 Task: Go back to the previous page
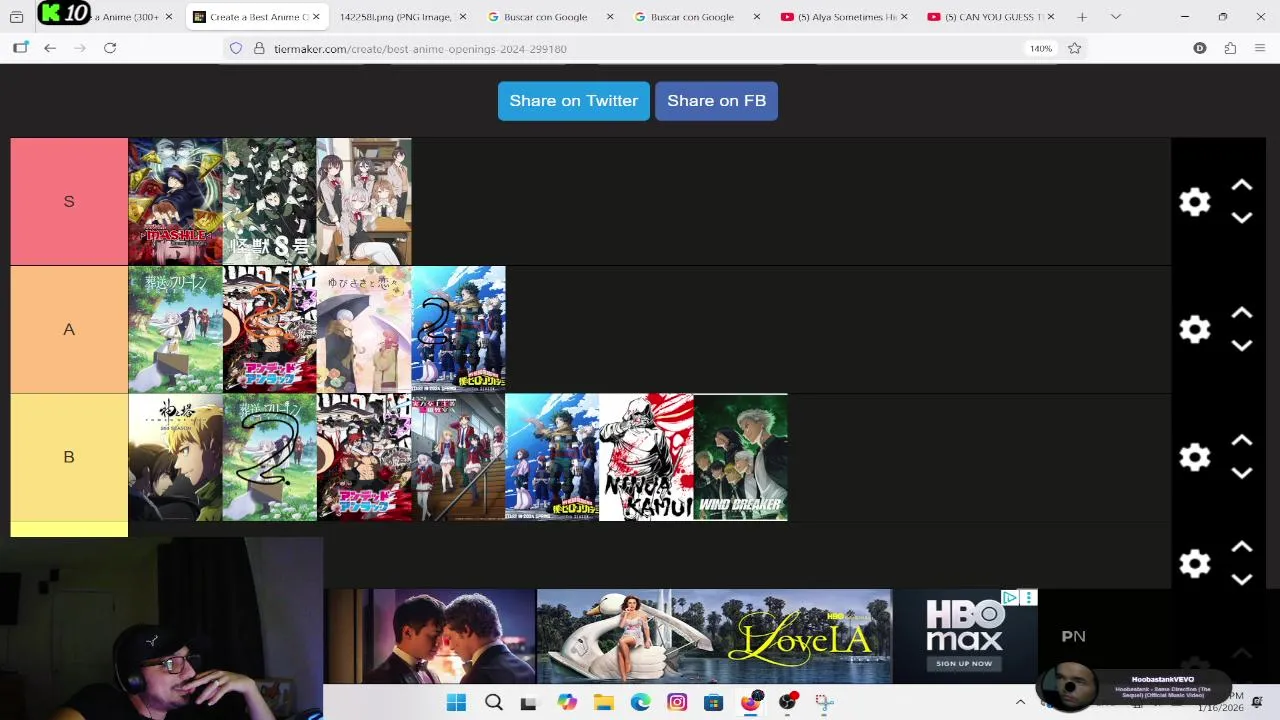(x=50, y=48)
